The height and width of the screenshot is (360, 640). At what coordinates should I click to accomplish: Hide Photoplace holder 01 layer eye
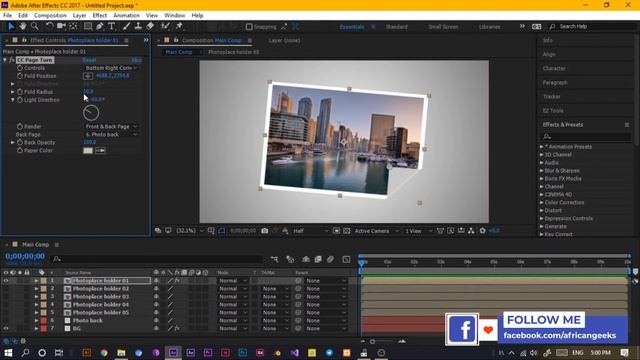[x=6, y=281]
